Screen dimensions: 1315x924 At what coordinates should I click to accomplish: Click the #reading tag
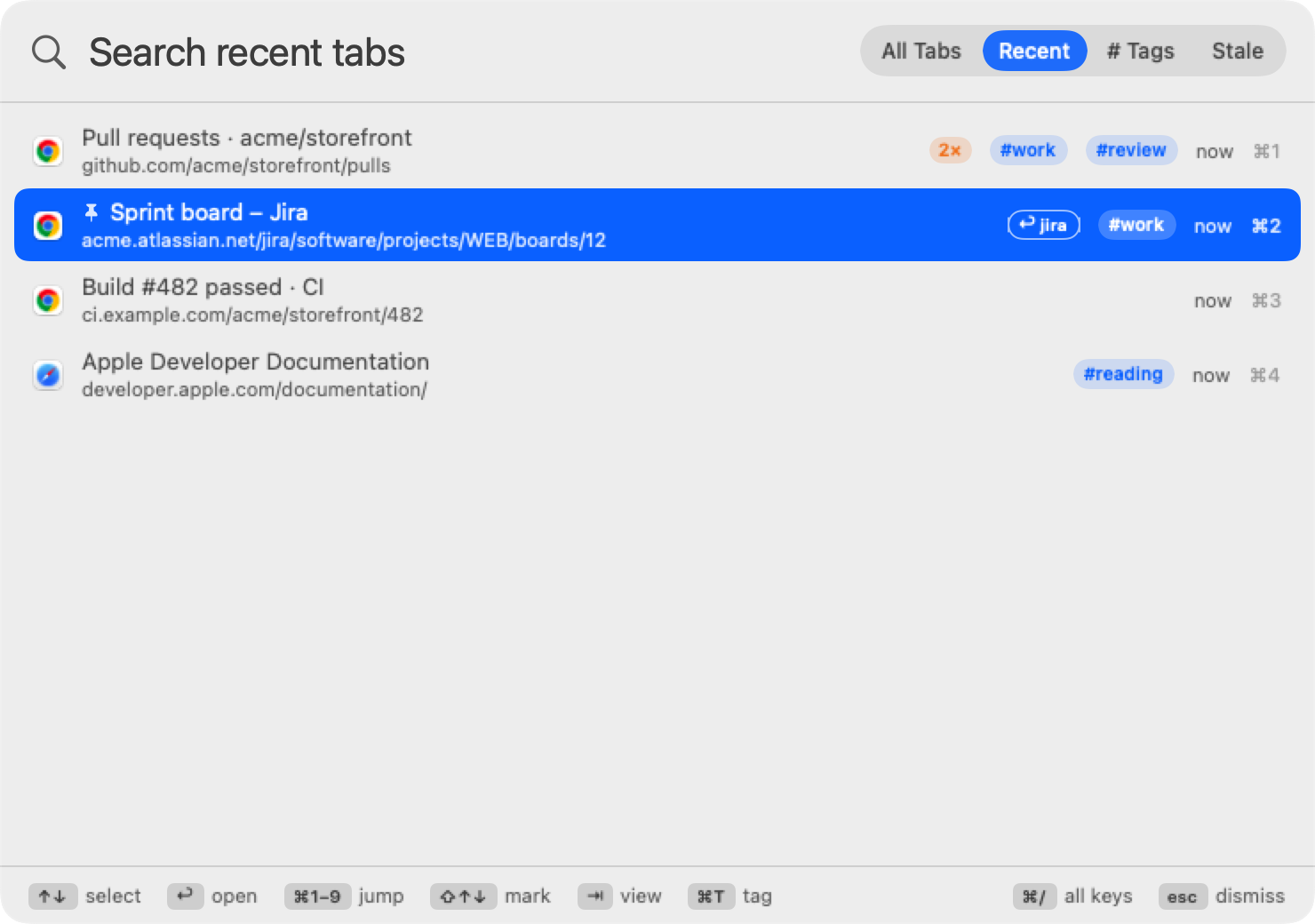point(1123,374)
